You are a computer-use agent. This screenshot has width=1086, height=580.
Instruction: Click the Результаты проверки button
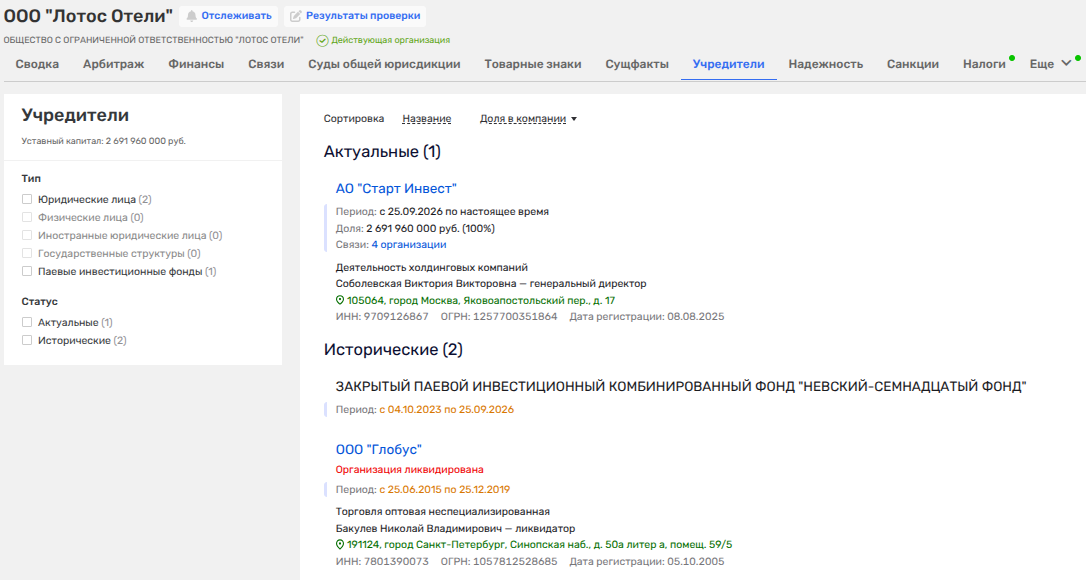click(355, 16)
